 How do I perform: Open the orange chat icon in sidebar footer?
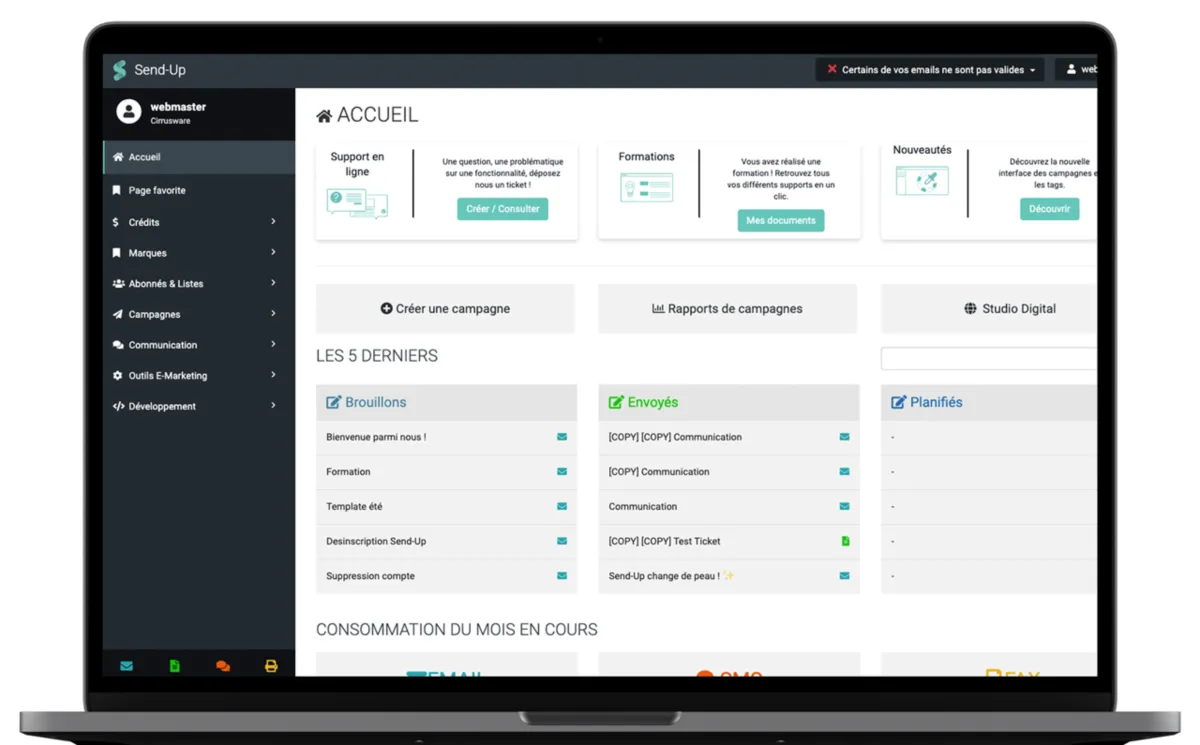point(223,666)
